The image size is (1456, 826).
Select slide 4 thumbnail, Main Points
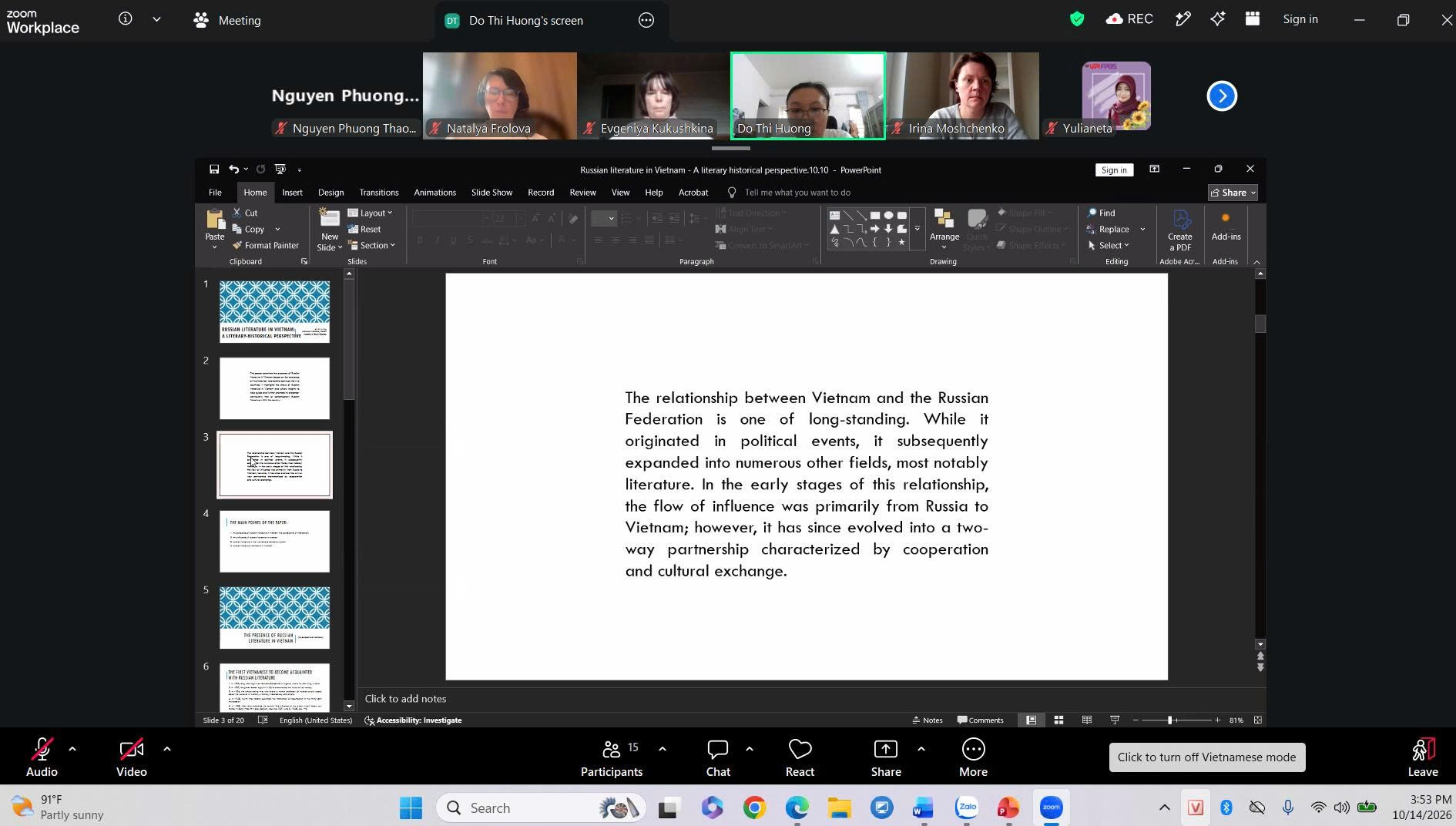pyautogui.click(x=274, y=542)
